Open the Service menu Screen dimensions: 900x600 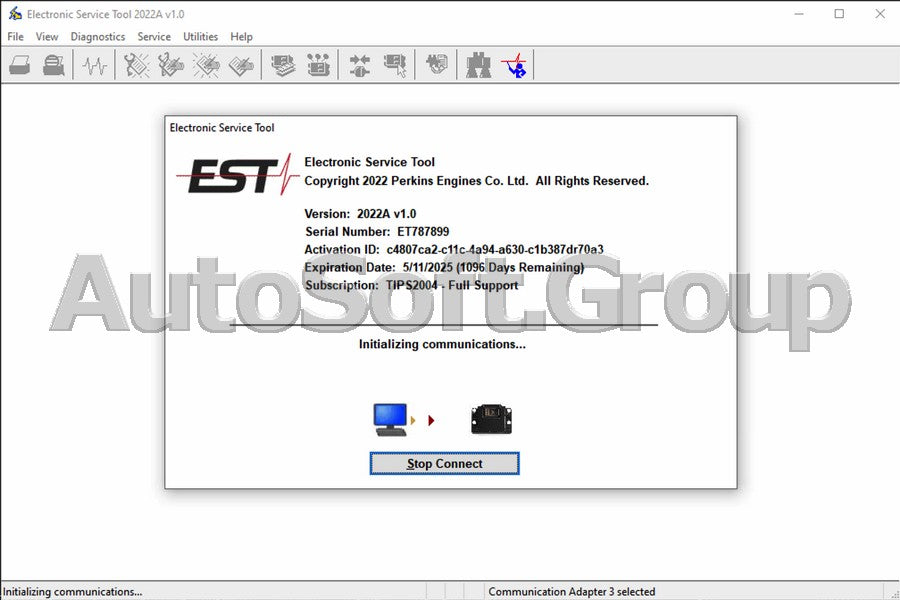pyautogui.click(x=154, y=36)
